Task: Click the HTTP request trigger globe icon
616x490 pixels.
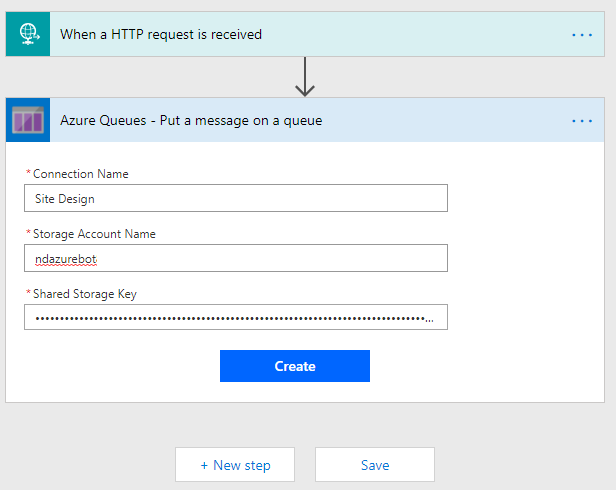Action: point(28,34)
